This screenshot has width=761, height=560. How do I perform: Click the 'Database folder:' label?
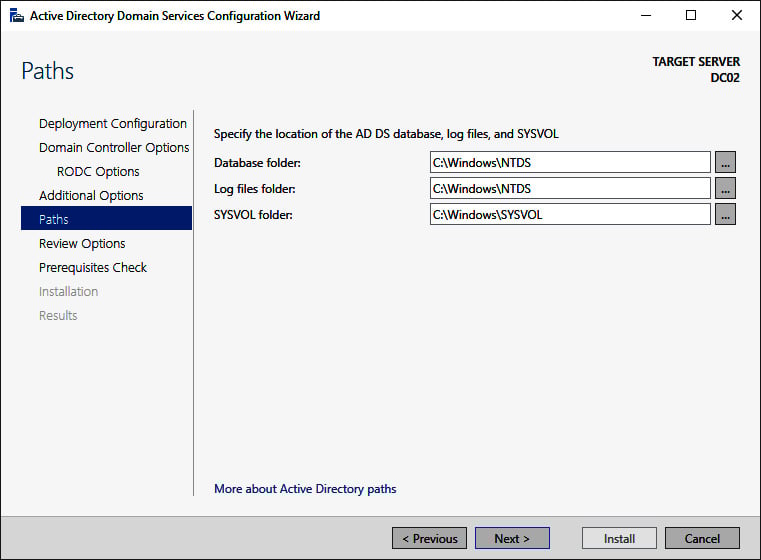(257, 163)
